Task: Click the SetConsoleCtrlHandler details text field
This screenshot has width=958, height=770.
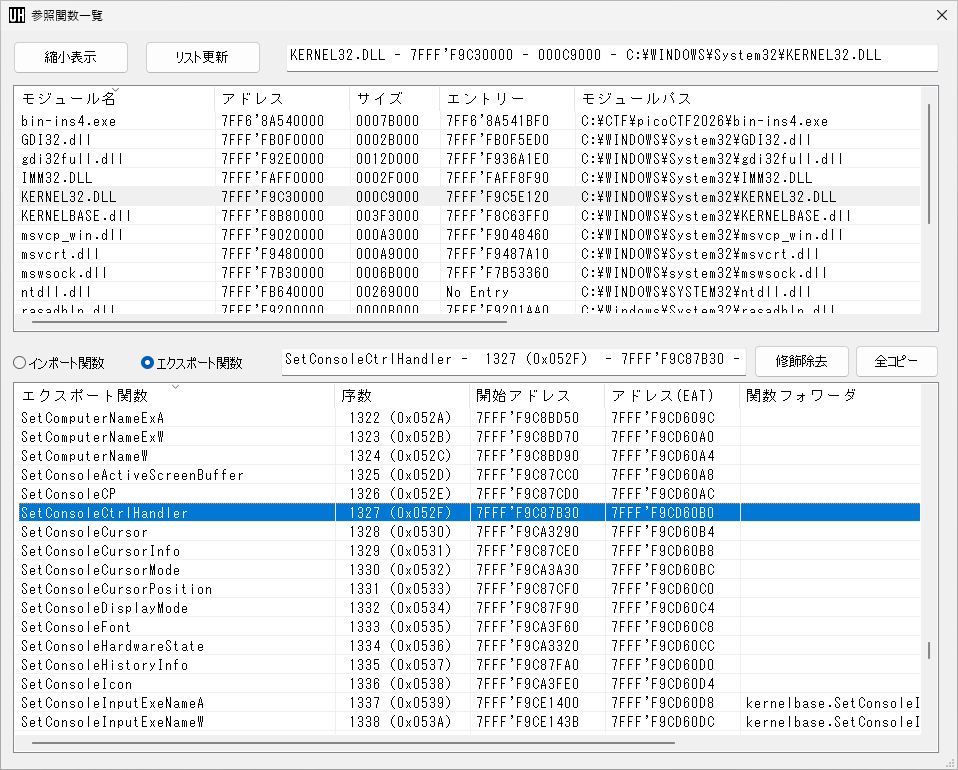Action: coord(513,359)
